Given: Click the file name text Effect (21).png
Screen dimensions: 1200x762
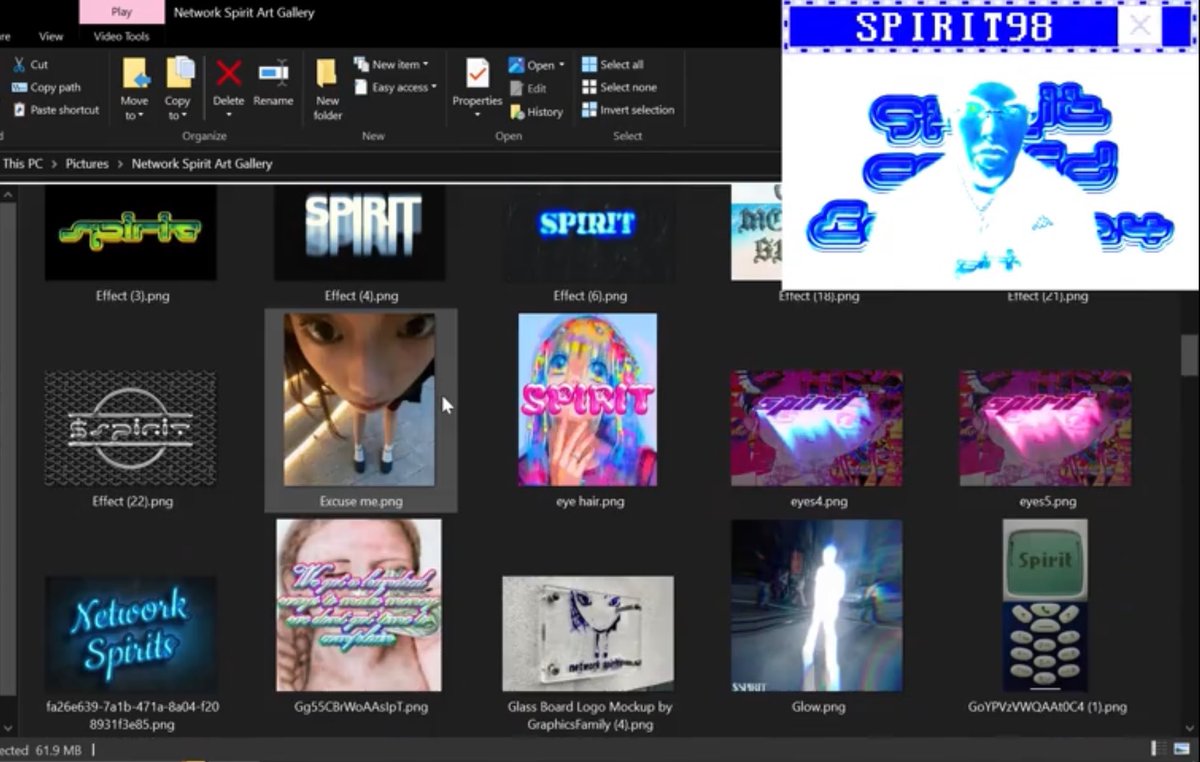Looking at the screenshot, I should click(1047, 296).
